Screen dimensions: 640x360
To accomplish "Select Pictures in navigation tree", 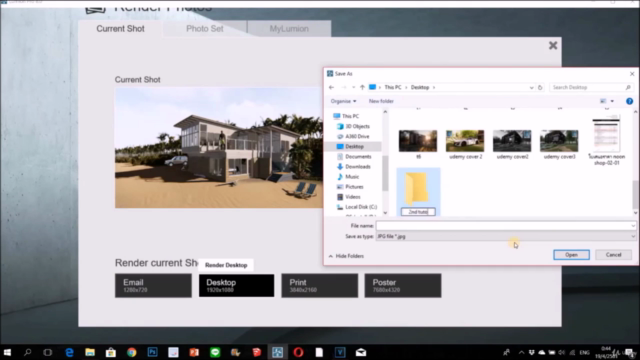I will [354, 187].
